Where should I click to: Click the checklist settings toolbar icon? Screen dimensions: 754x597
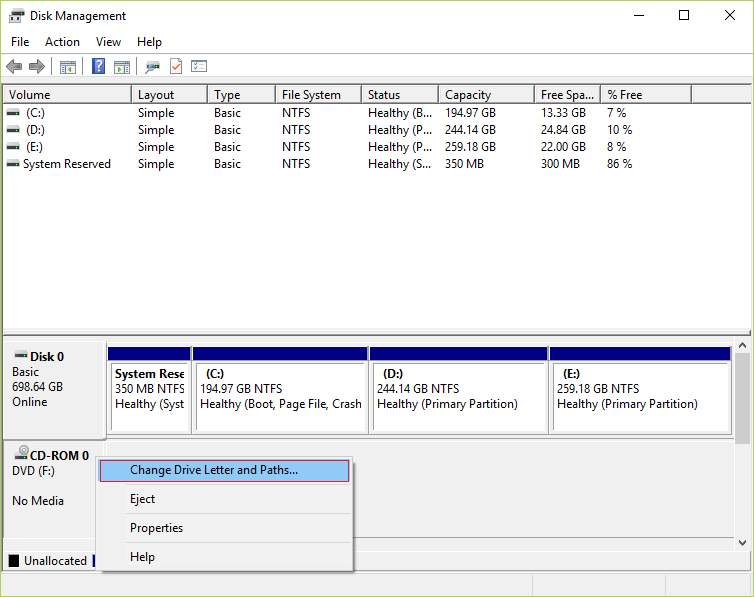point(199,67)
